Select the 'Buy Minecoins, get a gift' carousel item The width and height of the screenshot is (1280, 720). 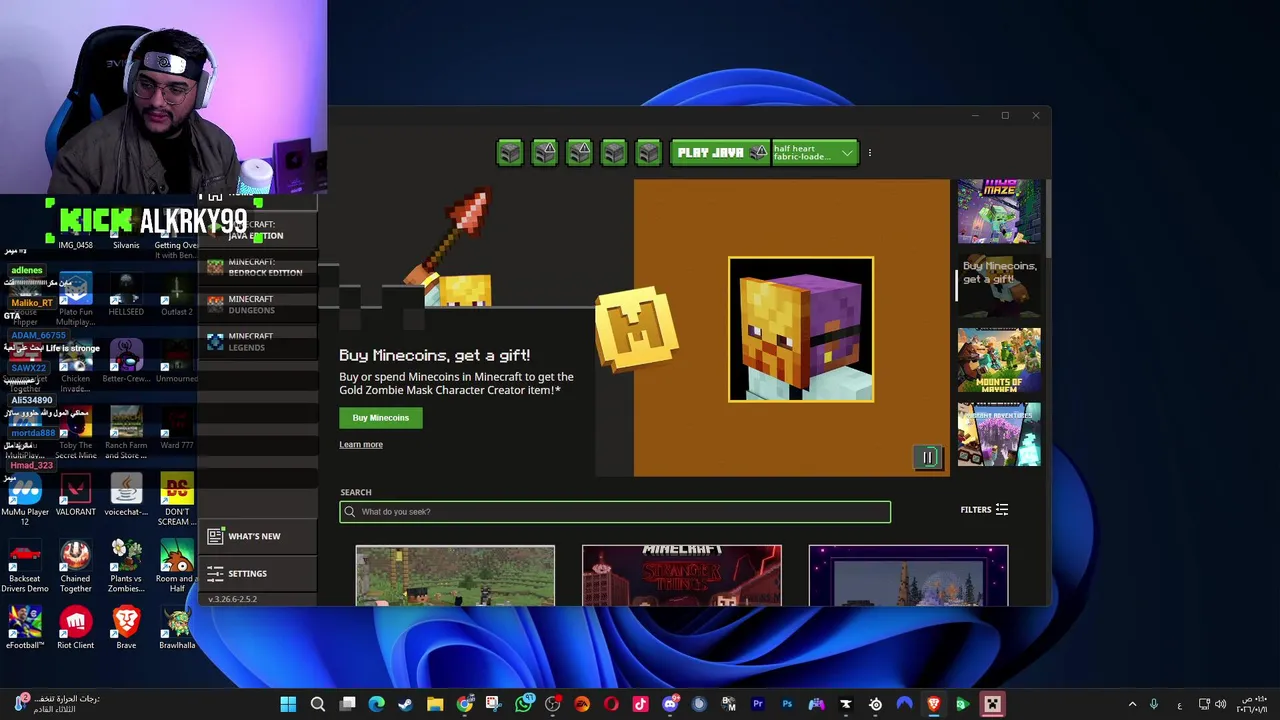[999, 286]
